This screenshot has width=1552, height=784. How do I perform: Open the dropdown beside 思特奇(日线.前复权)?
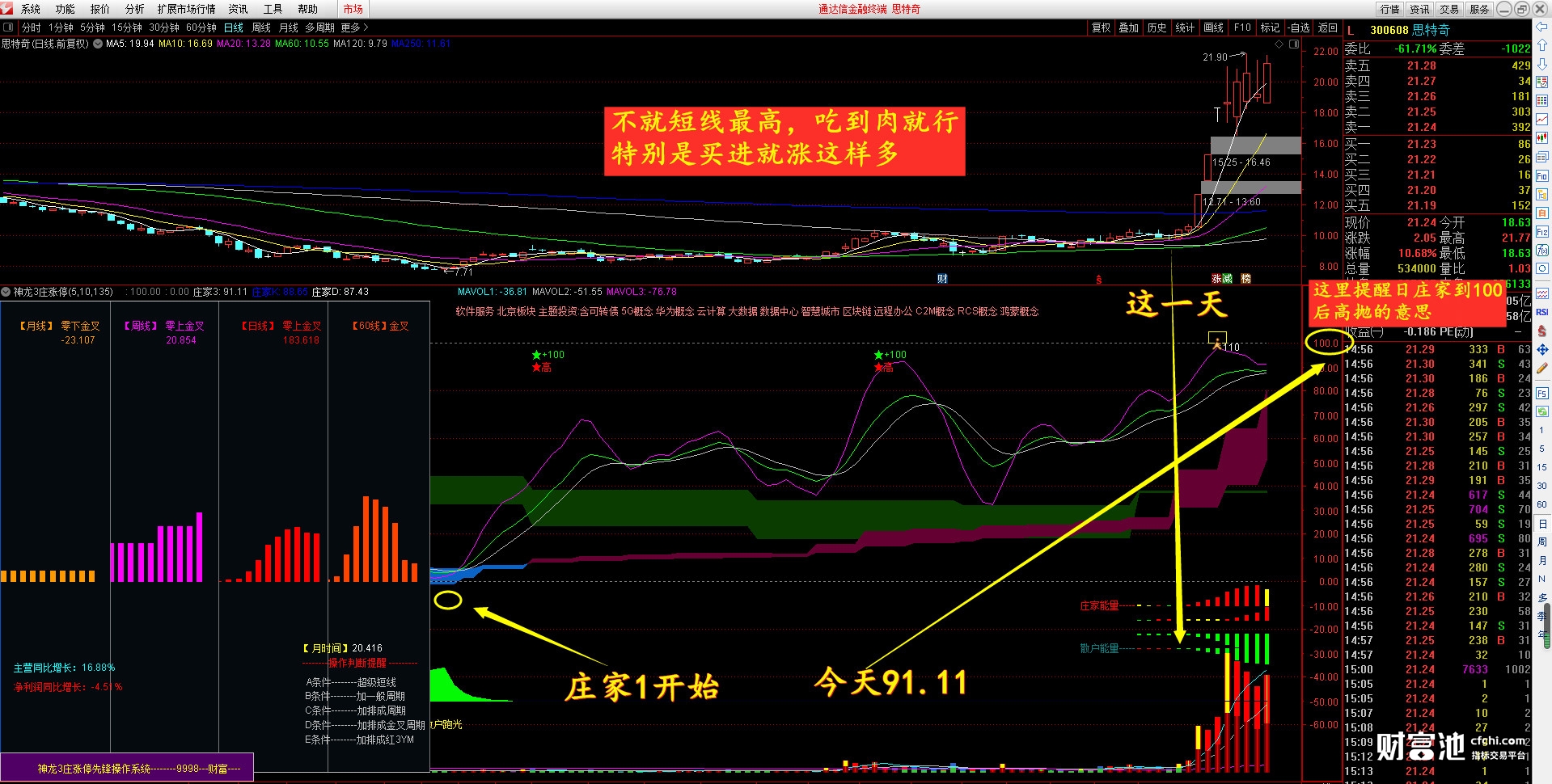click(98, 44)
